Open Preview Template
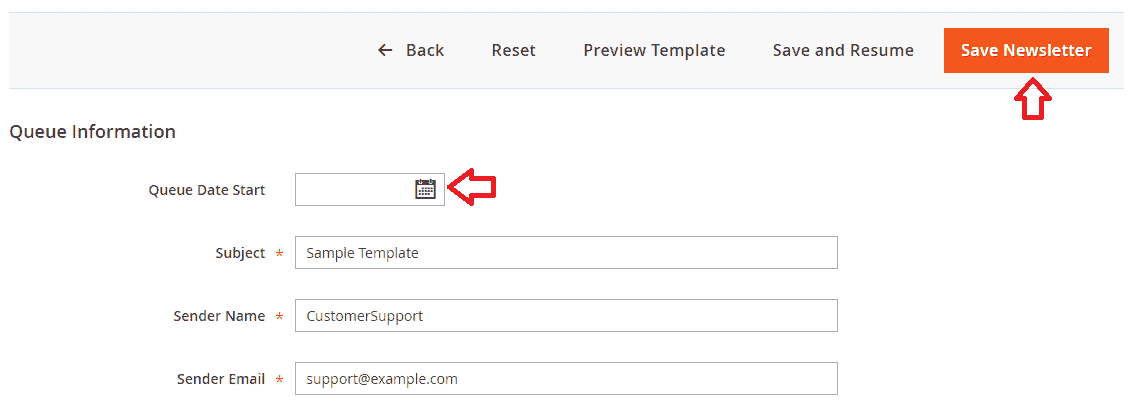This screenshot has width=1132, height=406. (x=654, y=51)
